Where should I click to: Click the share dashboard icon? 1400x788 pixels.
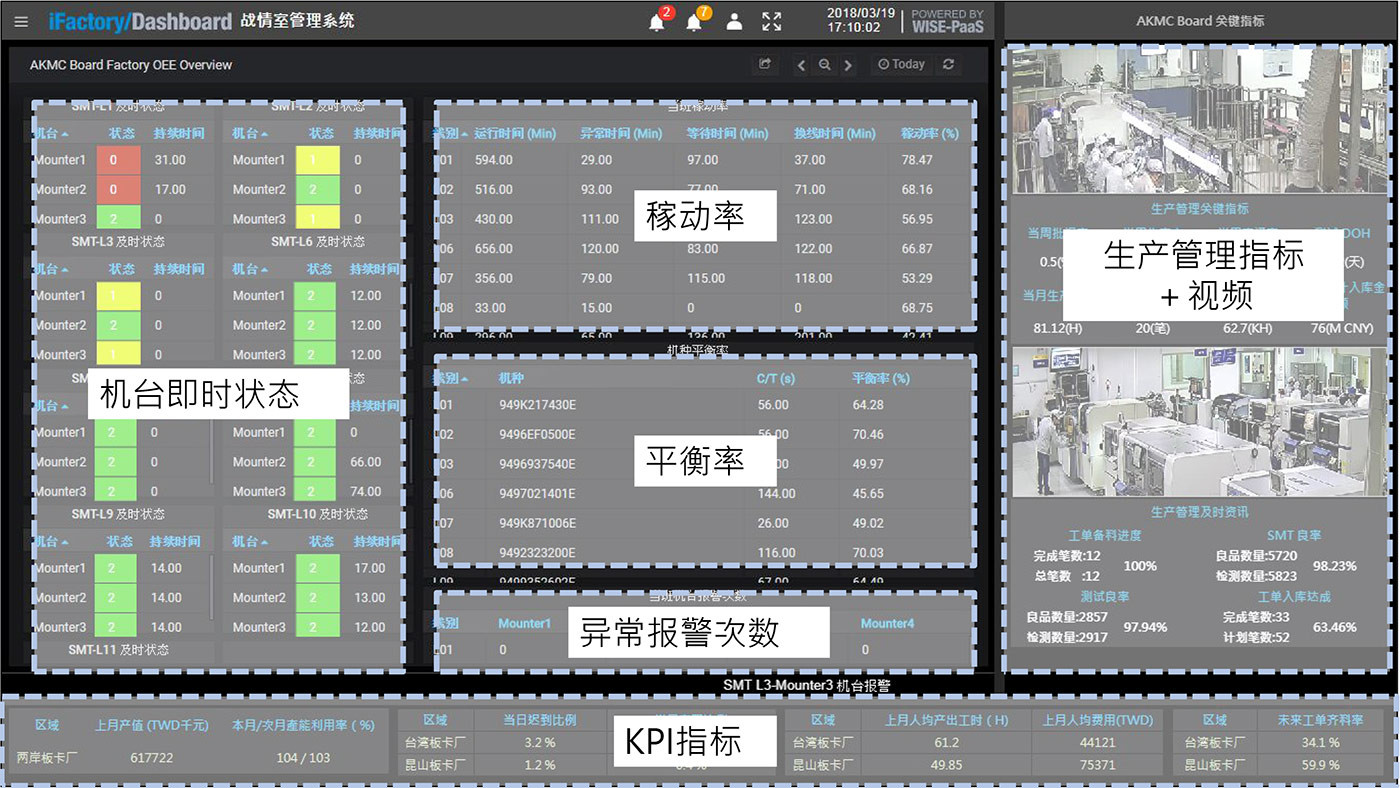click(764, 63)
